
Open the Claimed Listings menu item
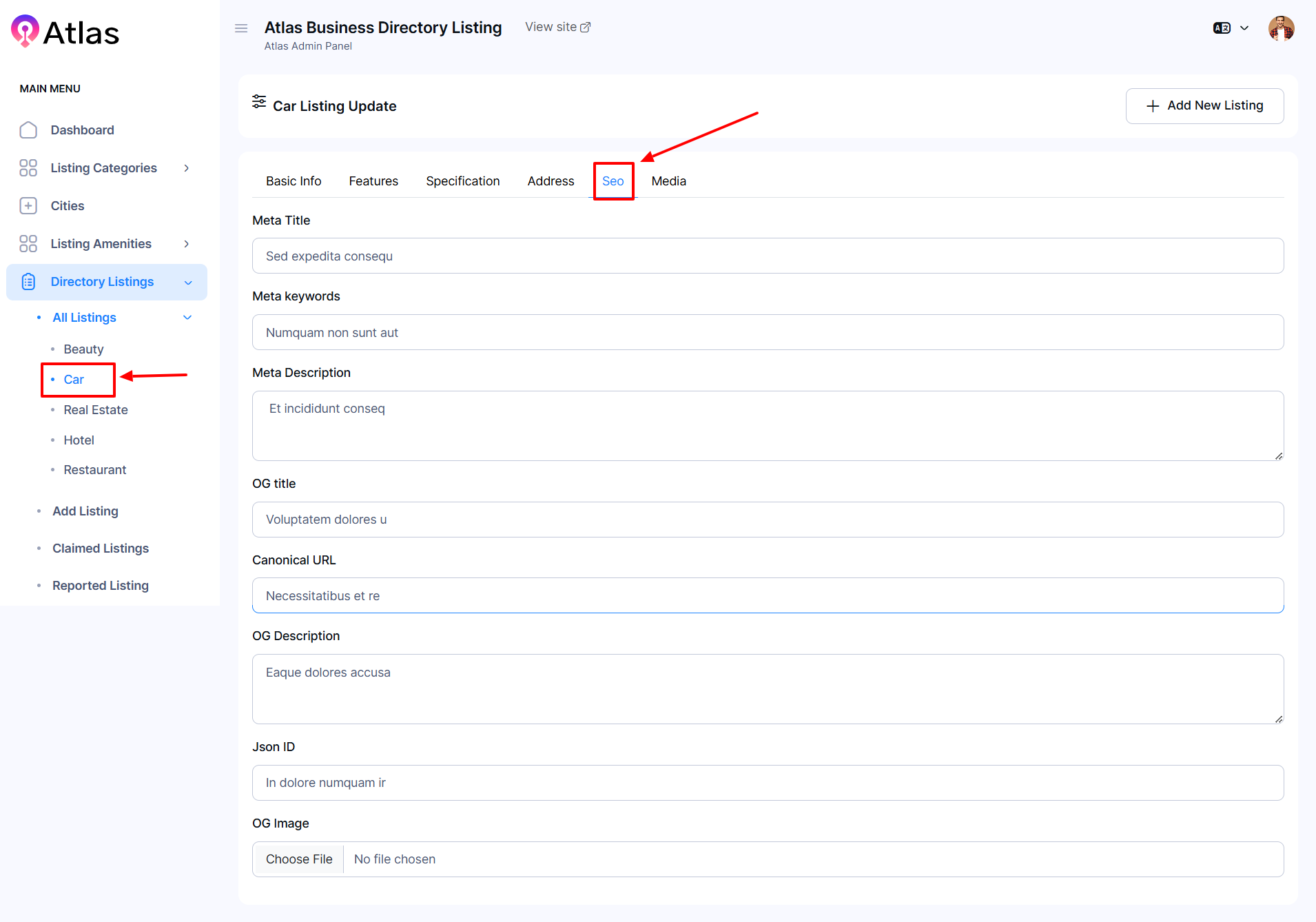click(x=101, y=549)
